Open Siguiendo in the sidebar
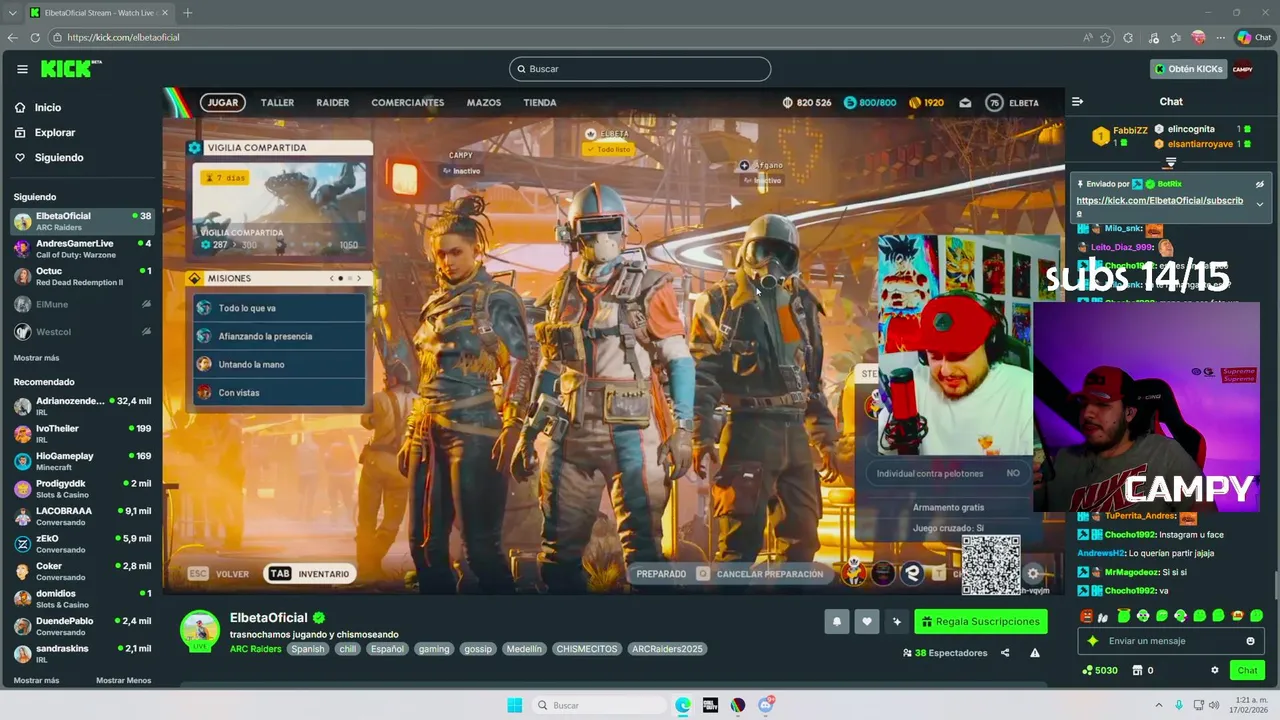Viewport: 1280px width, 720px height. 58,158
